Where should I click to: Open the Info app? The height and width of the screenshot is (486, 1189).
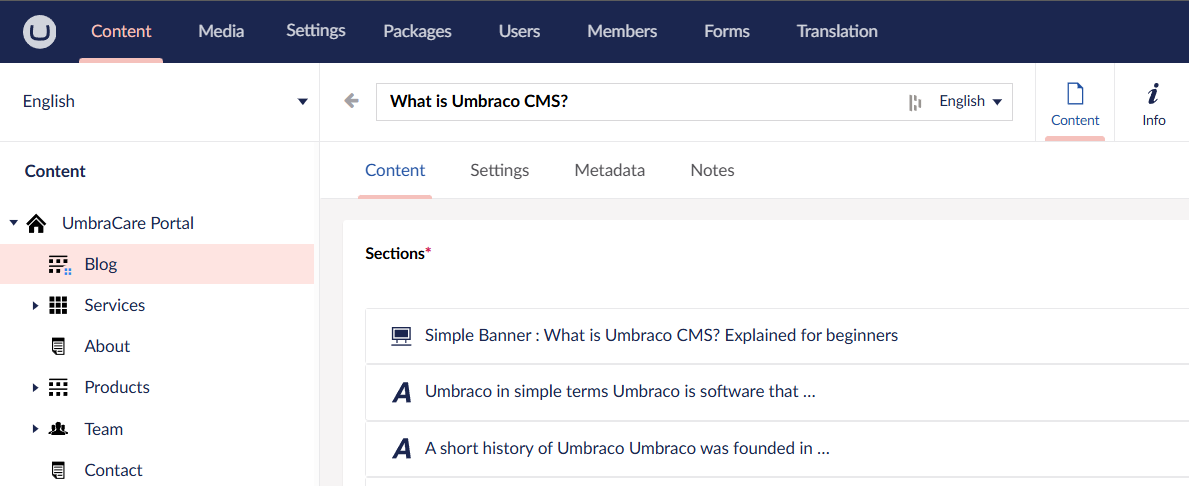pos(1153,103)
